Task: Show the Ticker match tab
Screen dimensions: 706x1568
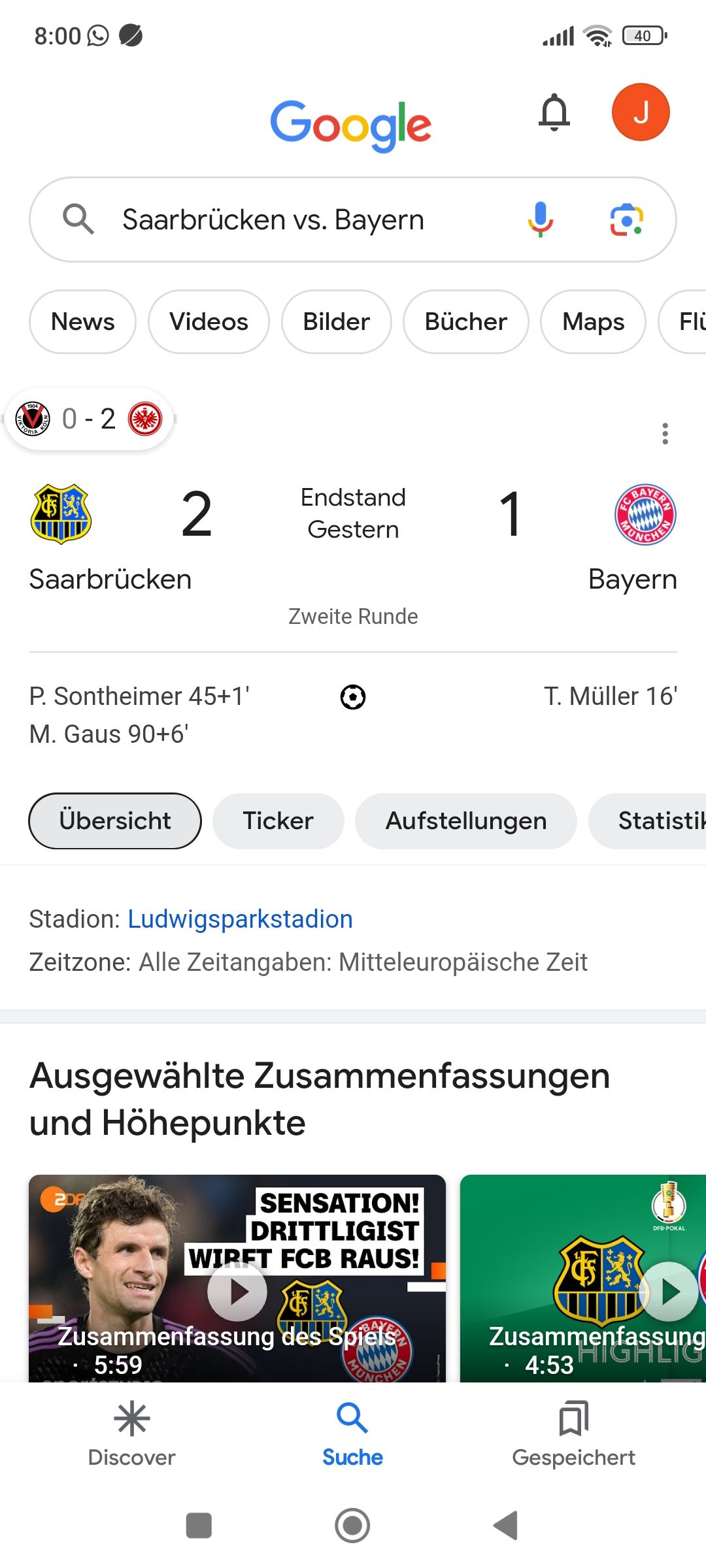Action: (278, 821)
